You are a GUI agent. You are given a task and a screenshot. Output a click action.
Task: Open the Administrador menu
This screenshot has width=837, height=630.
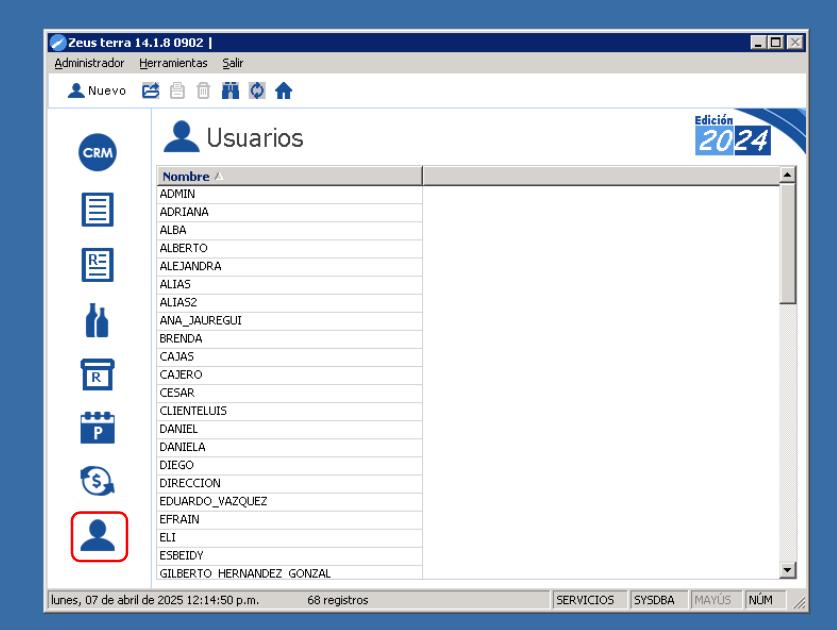(89, 63)
